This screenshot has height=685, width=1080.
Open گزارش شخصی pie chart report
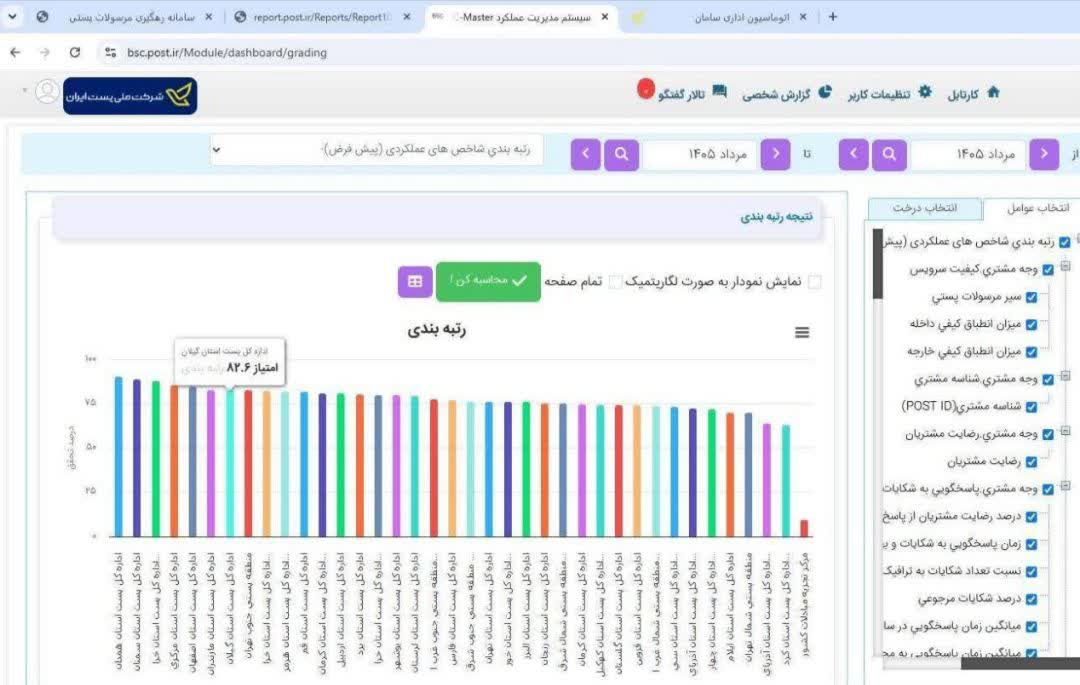coord(824,92)
